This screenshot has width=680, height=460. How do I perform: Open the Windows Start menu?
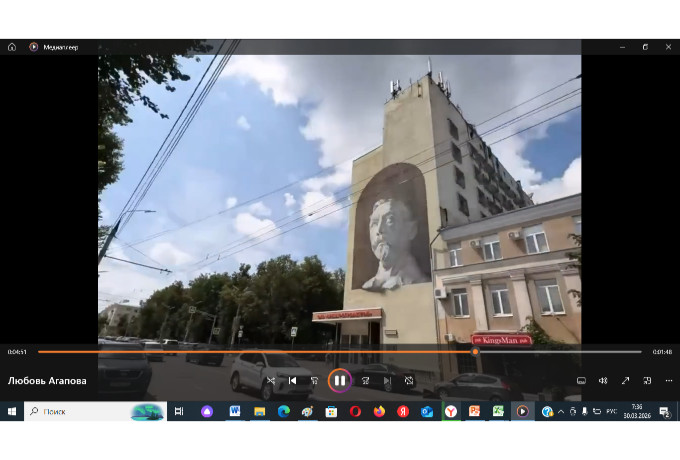12,411
